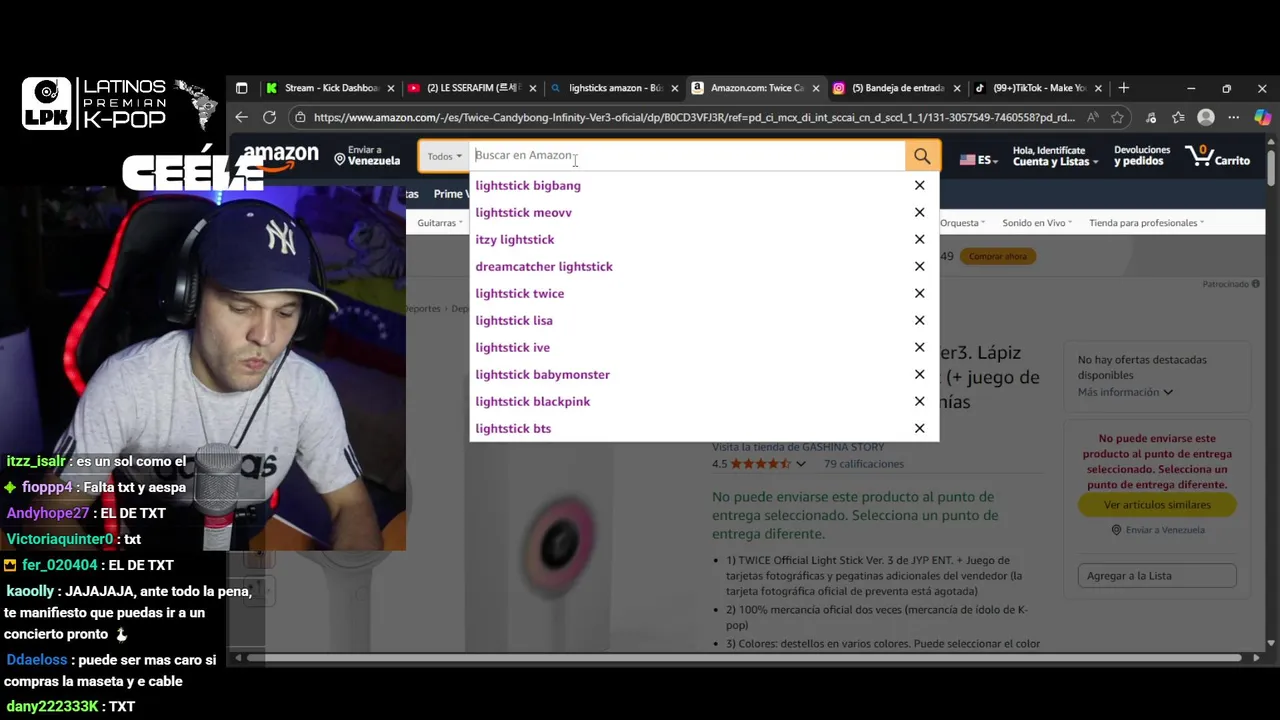Select lightstick blackpink suggestion
The height and width of the screenshot is (720, 1280).
point(533,401)
